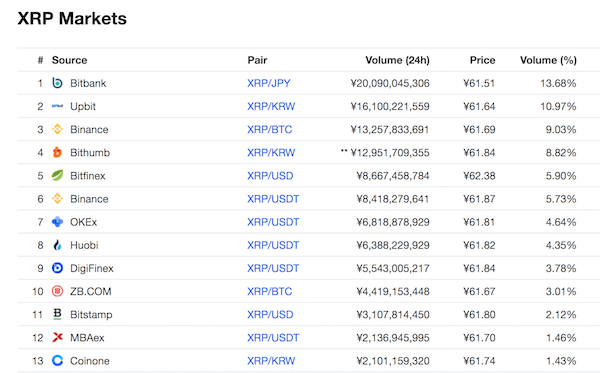
Task: Select the Huobi source name
Action: 84,245
